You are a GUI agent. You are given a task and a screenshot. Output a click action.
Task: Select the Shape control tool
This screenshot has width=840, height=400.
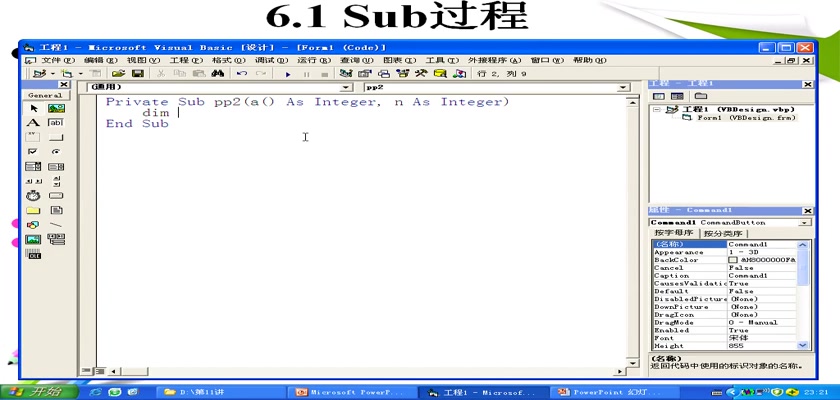[x=34, y=225]
